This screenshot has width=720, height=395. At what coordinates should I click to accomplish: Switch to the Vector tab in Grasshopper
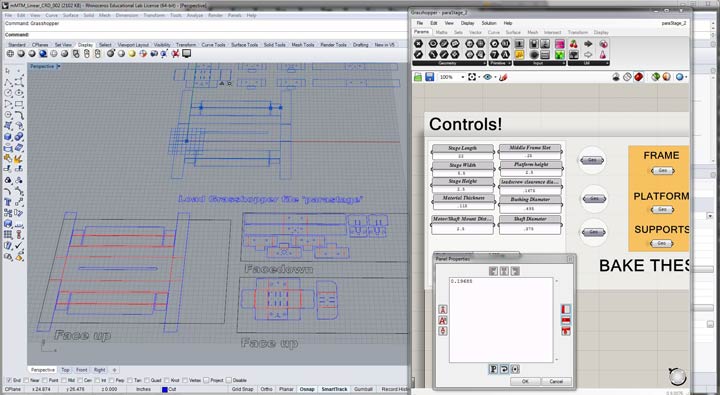click(x=475, y=32)
